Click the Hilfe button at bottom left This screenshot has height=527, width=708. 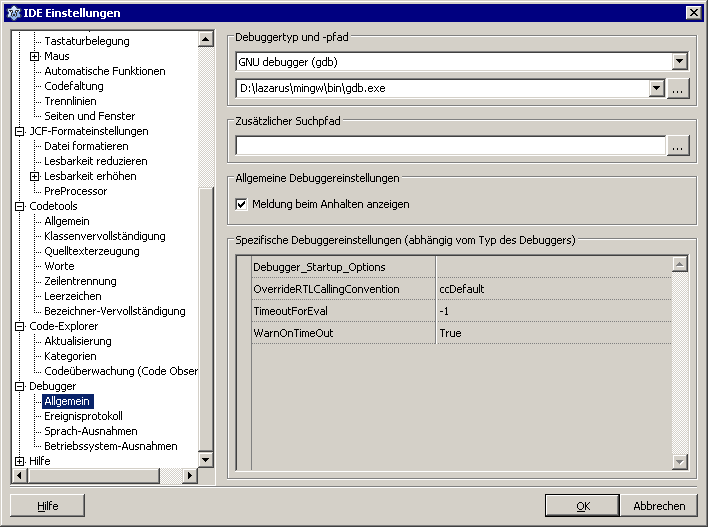[x=48, y=506]
